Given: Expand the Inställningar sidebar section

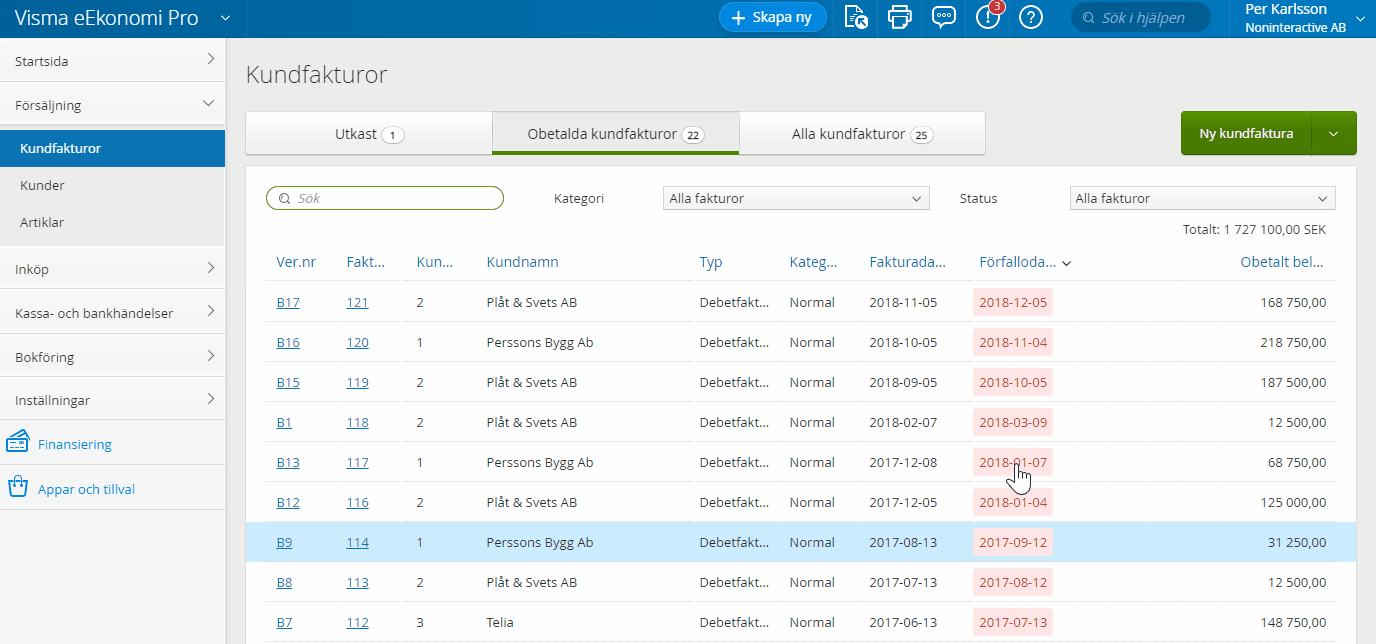Looking at the screenshot, I should (x=210, y=399).
